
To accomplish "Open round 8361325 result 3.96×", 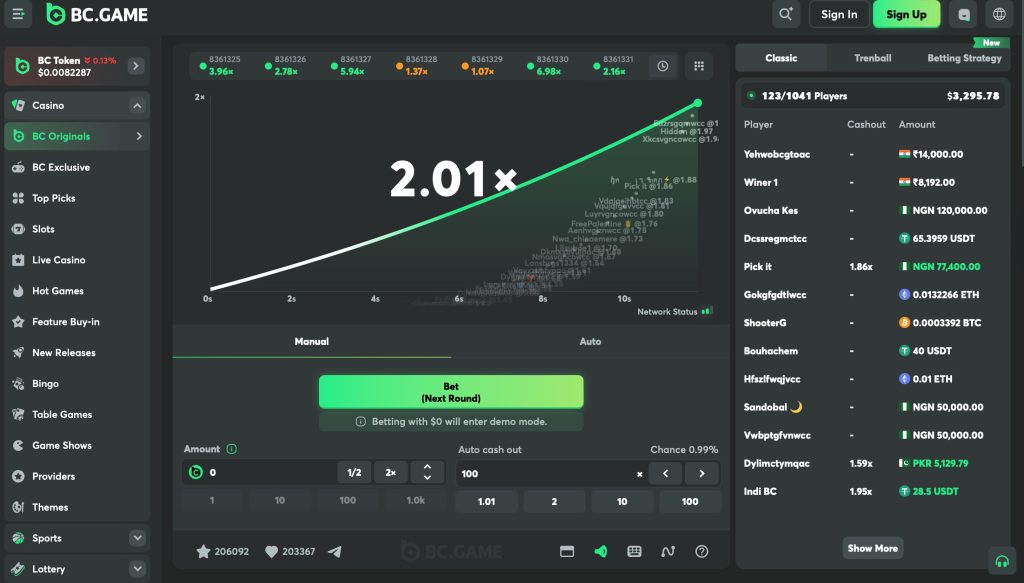I will (x=221, y=65).
